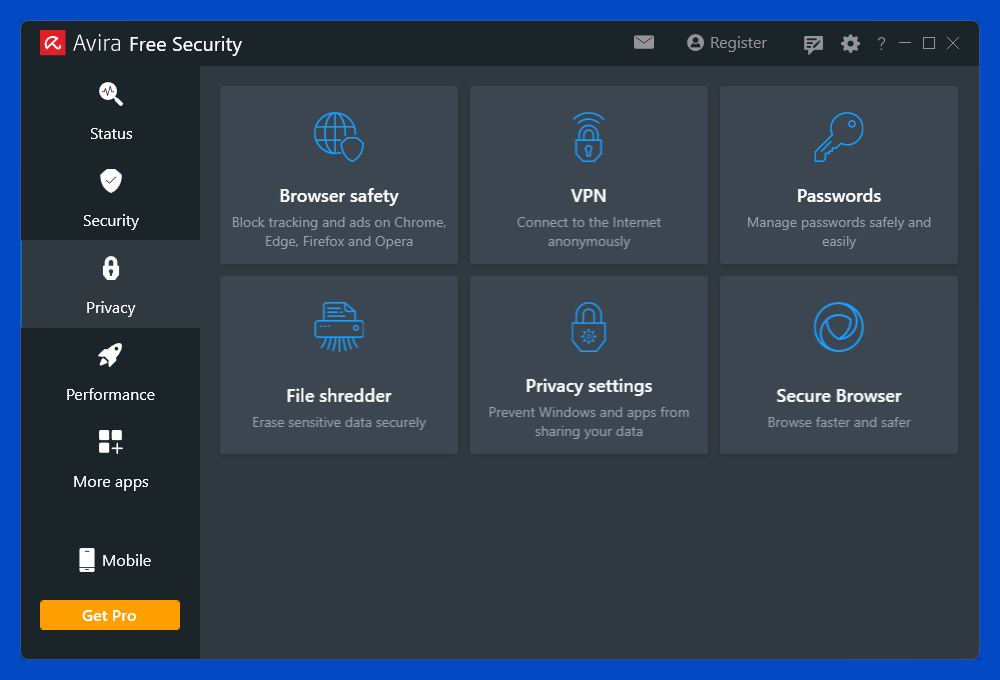The height and width of the screenshot is (680, 1000).
Task: Click the File shredder icon
Action: pyautogui.click(x=339, y=327)
